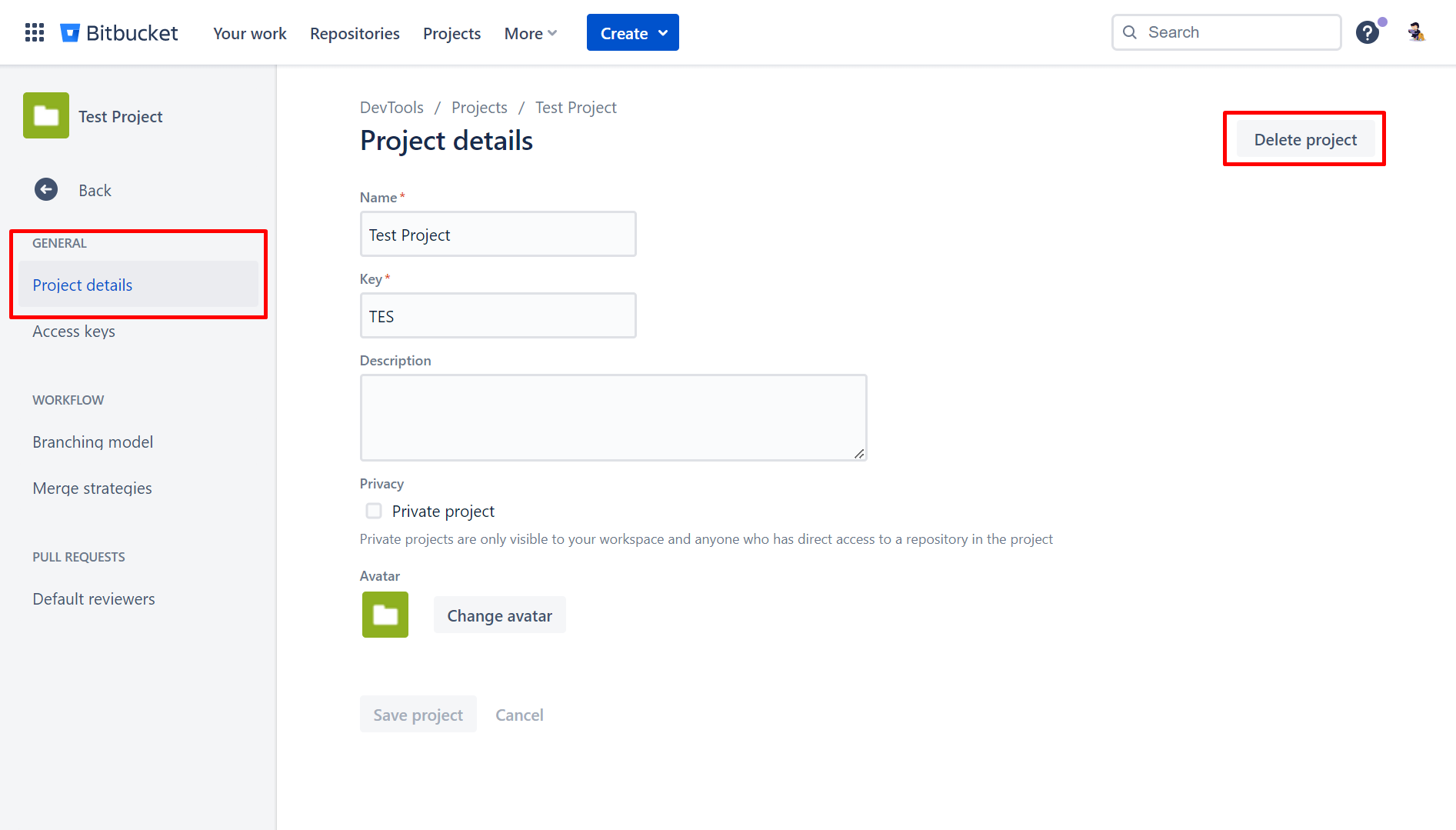Go to the Repositories menu item
The height and width of the screenshot is (830, 1456).
tap(355, 33)
